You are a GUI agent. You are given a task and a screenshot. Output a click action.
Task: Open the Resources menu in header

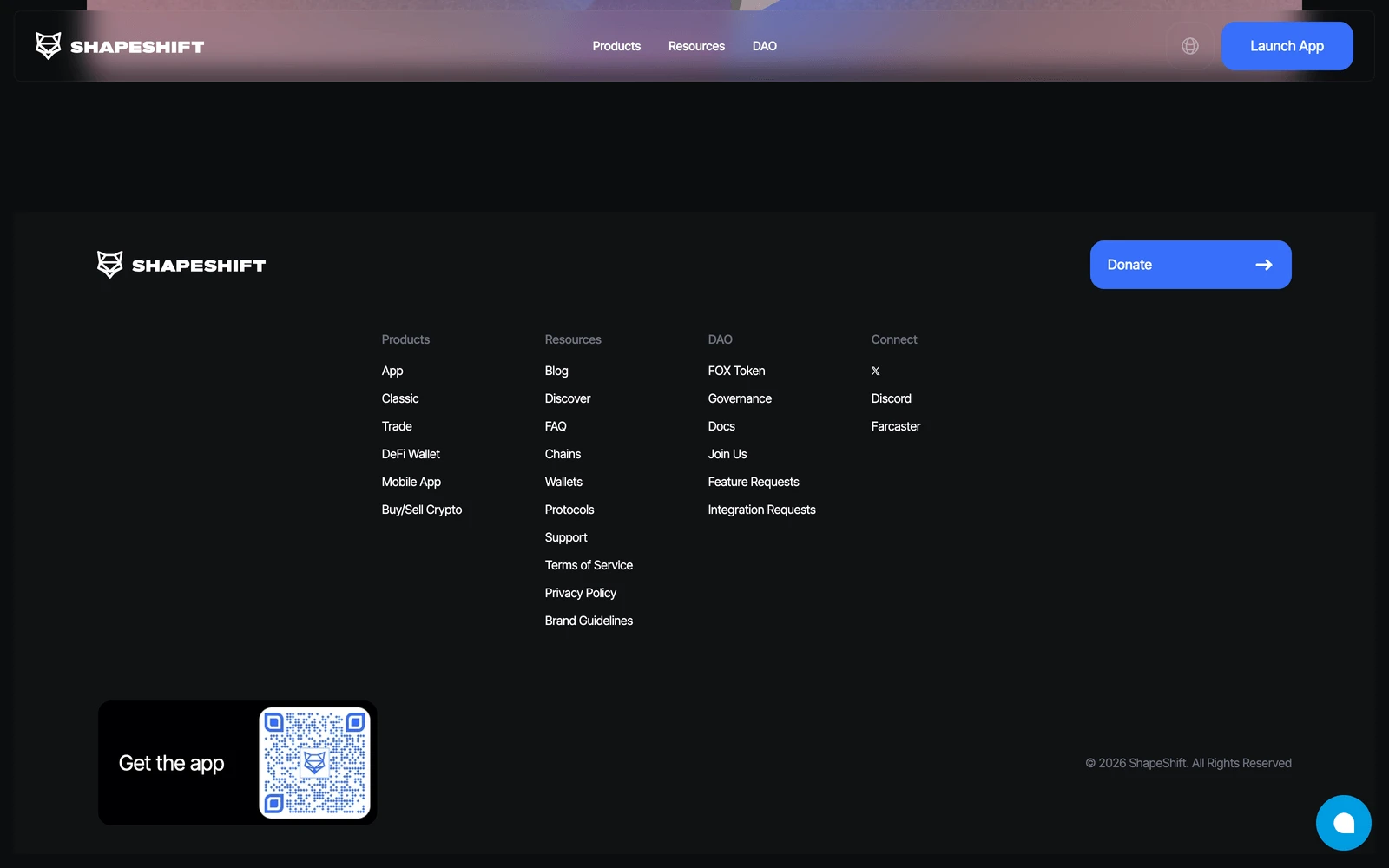pos(696,46)
